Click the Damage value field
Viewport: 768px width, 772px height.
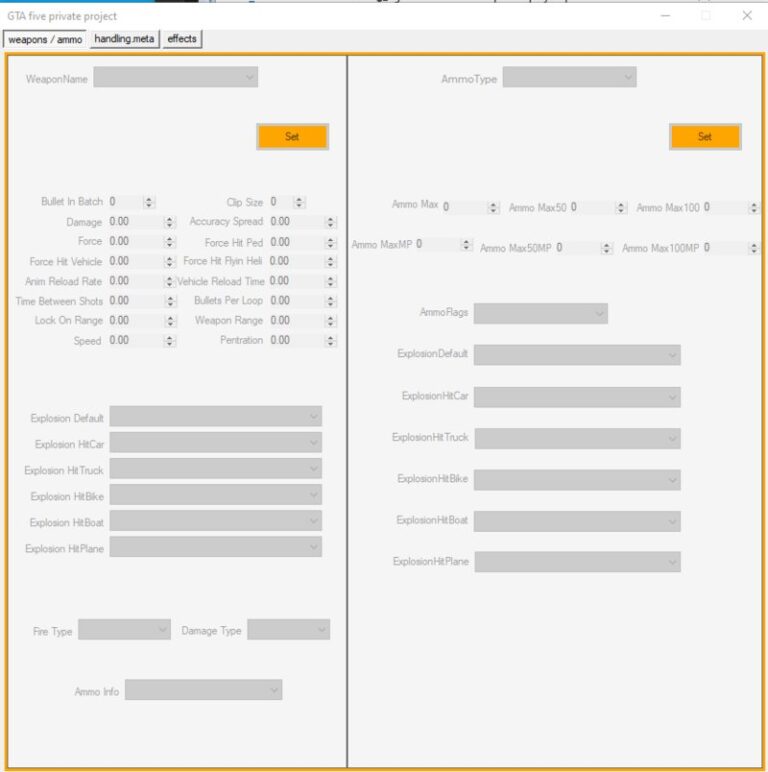coord(133,222)
